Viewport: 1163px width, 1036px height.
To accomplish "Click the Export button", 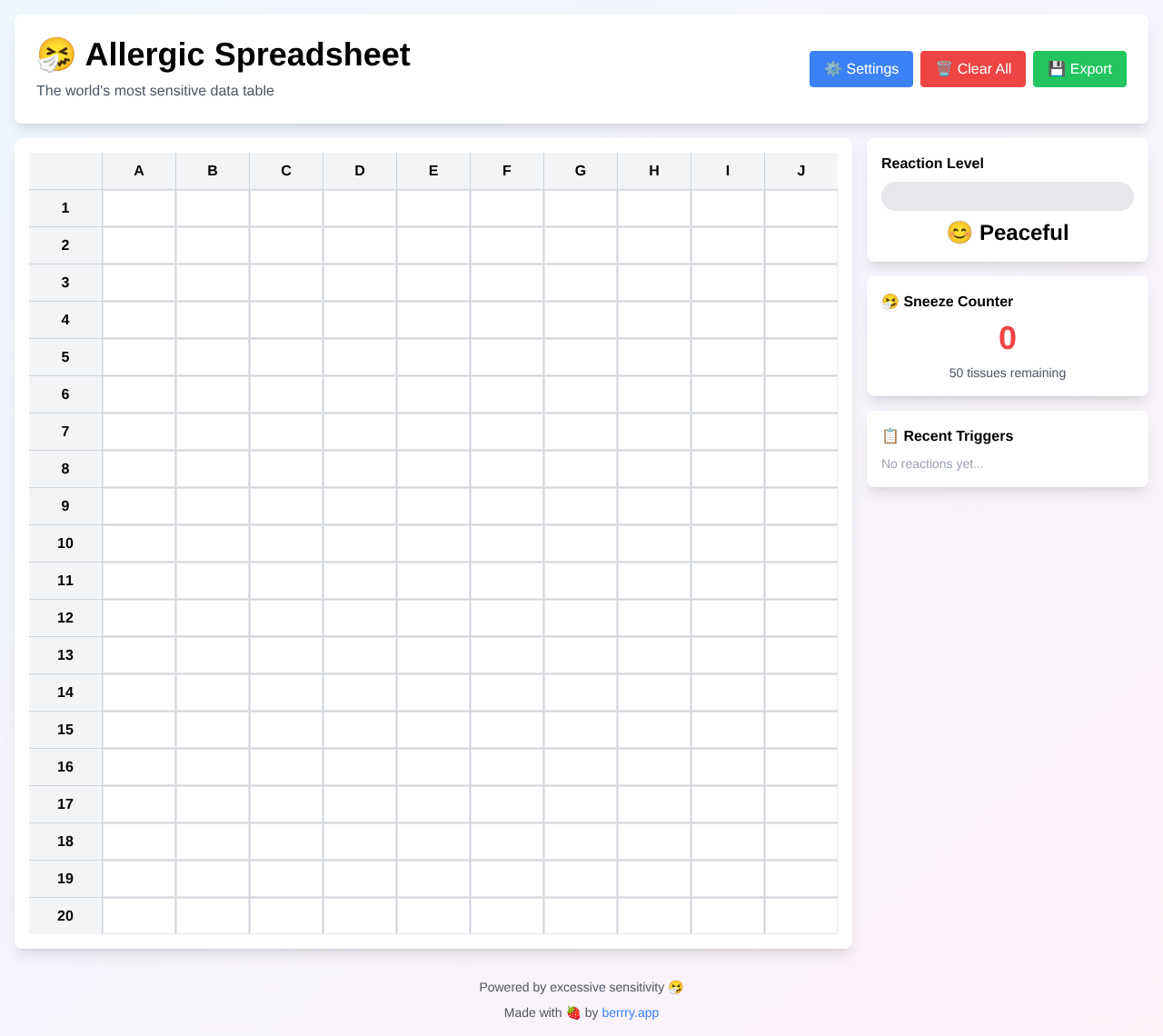I will click(x=1079, y=68).
